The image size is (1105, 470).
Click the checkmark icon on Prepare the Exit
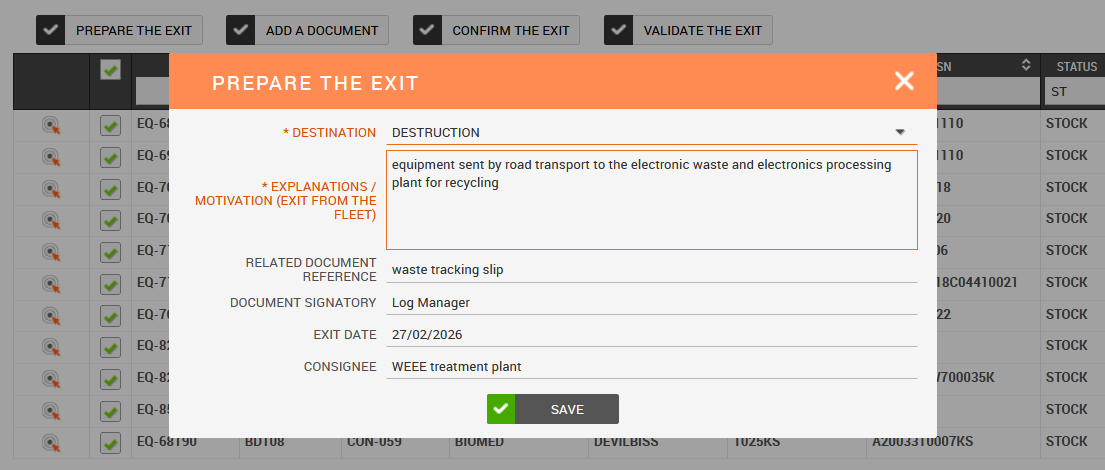pyautogui.click(x=51, y=30)
